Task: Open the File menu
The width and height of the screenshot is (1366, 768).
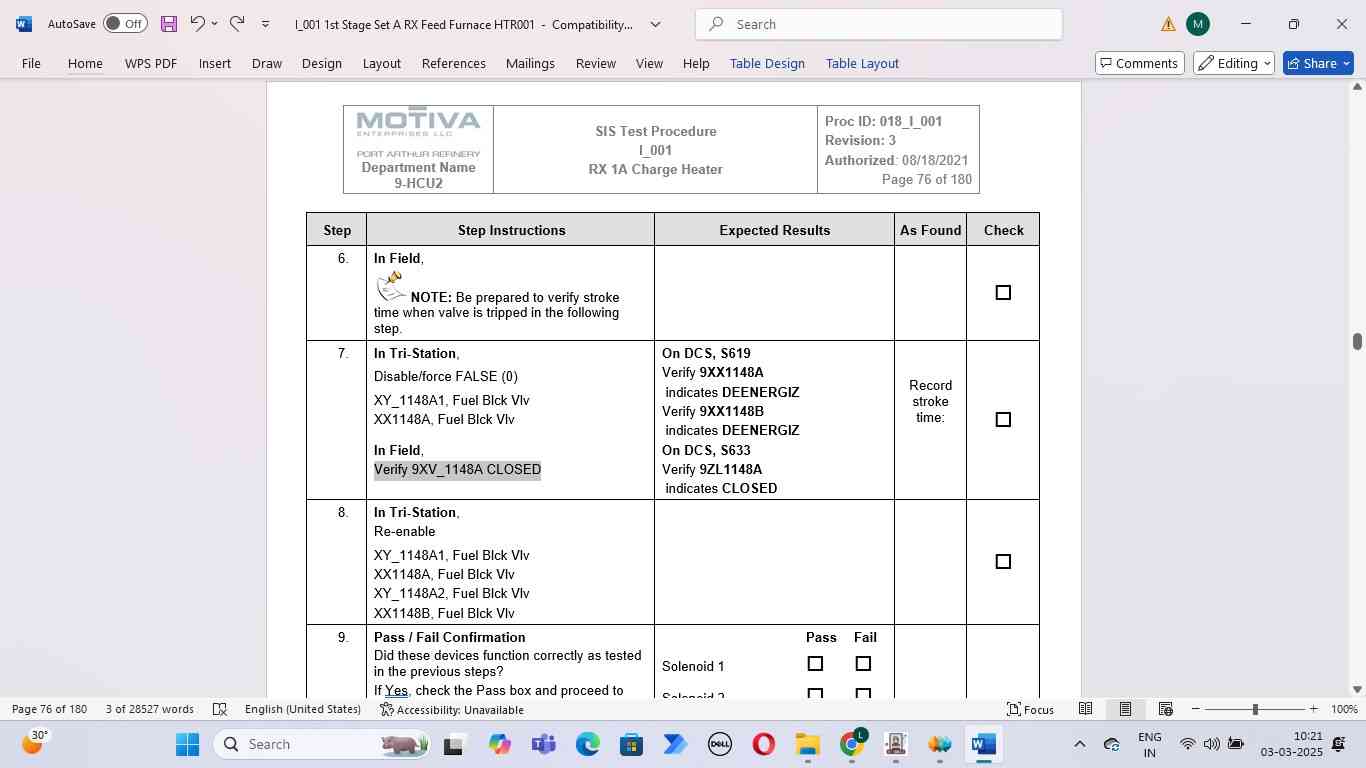Action: [31, 63]
